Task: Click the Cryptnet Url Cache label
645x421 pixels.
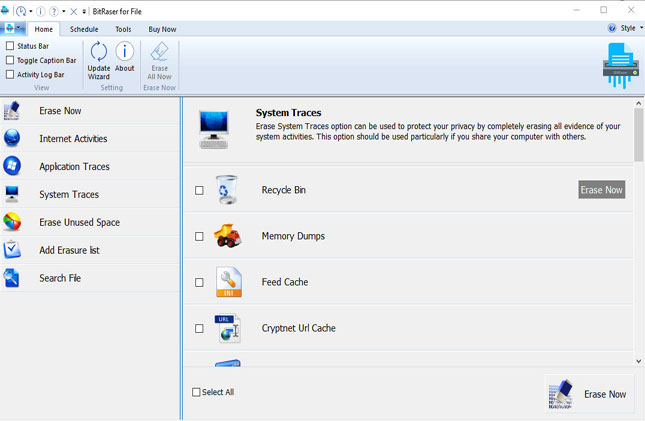Action: click(x=298, y=328)
